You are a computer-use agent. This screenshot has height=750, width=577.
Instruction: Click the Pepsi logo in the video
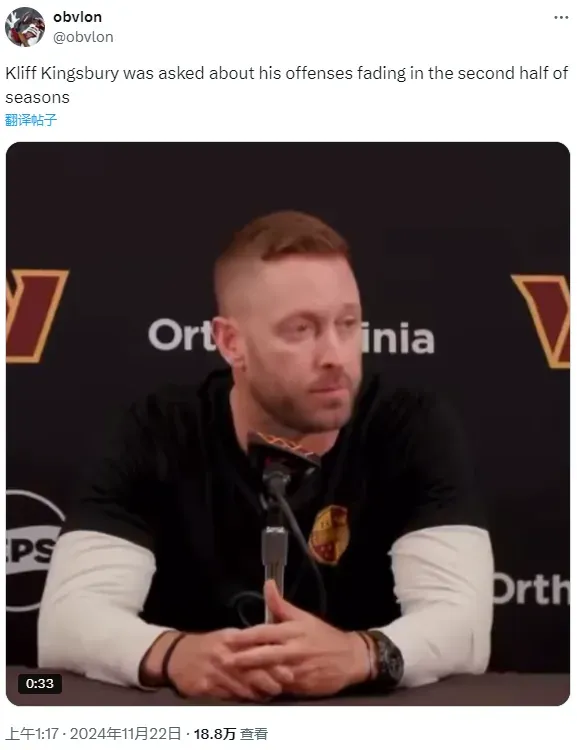coord(33,550)
